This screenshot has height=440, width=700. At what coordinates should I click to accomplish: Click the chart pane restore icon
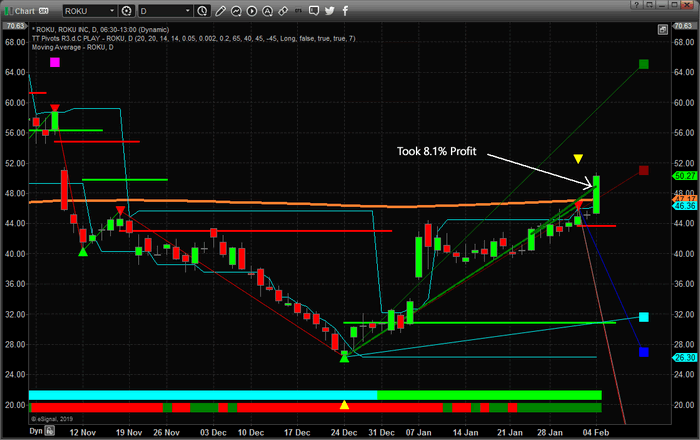pos(662,30)
